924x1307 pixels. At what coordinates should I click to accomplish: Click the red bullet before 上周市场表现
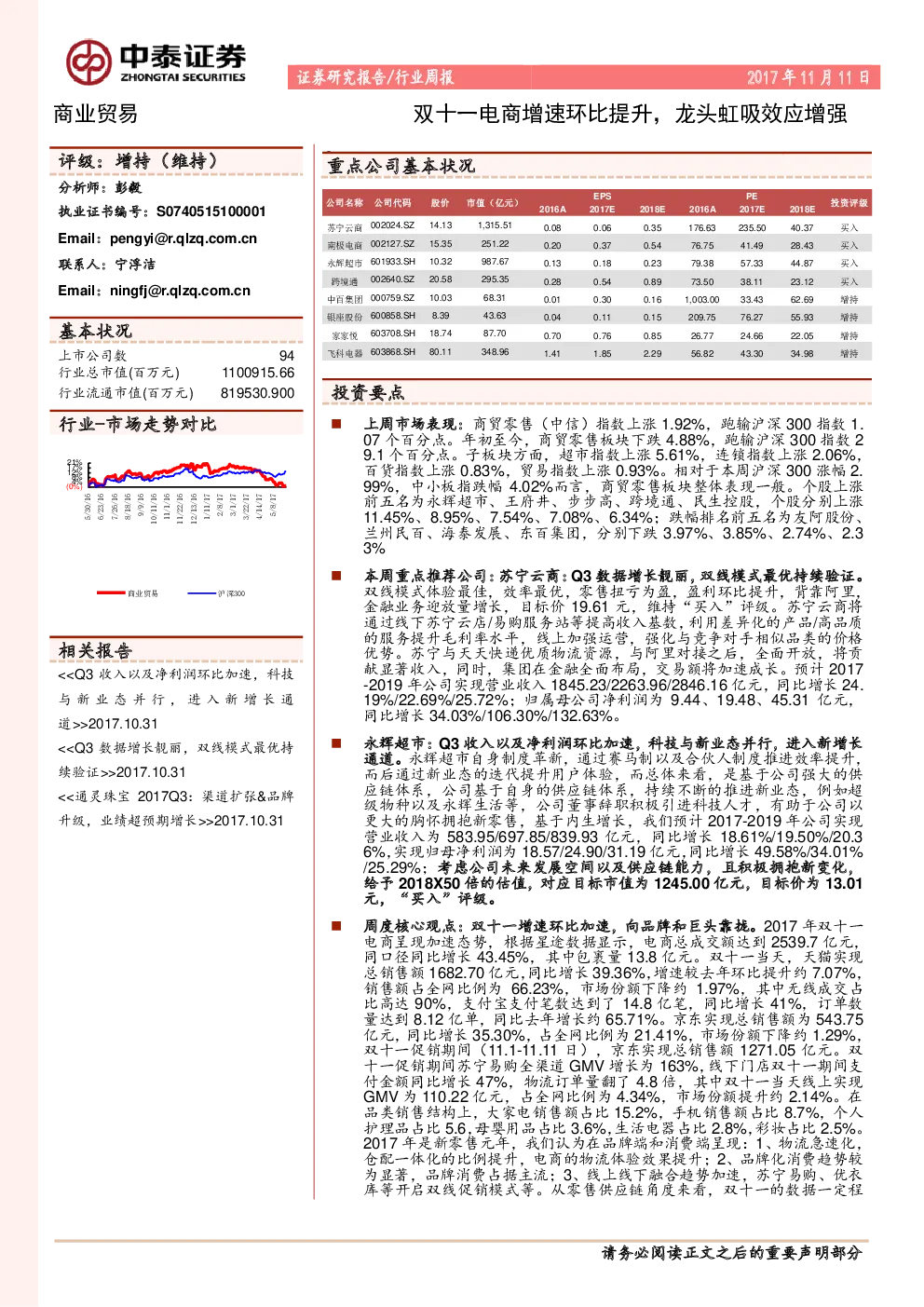pos(336,424)
